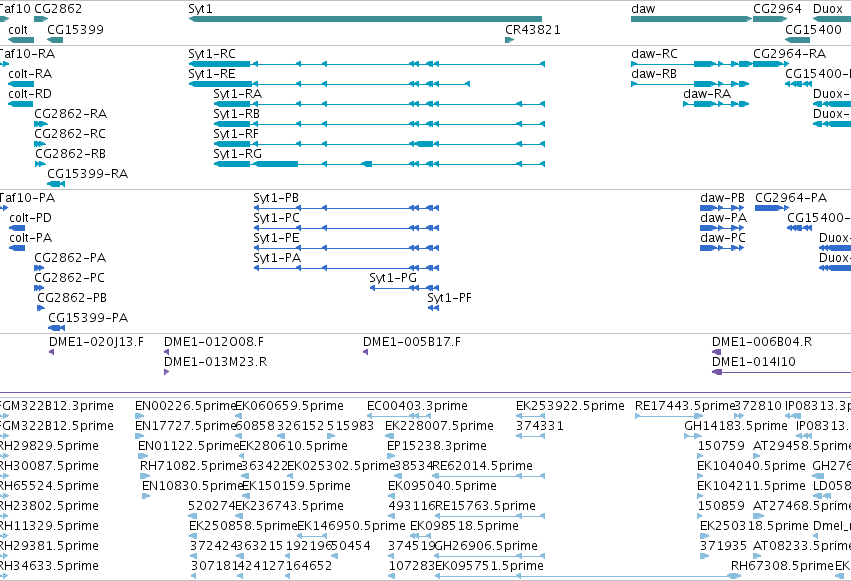
Task: Click transcript Syt1-RE label
Action: (x=212, y=74)
